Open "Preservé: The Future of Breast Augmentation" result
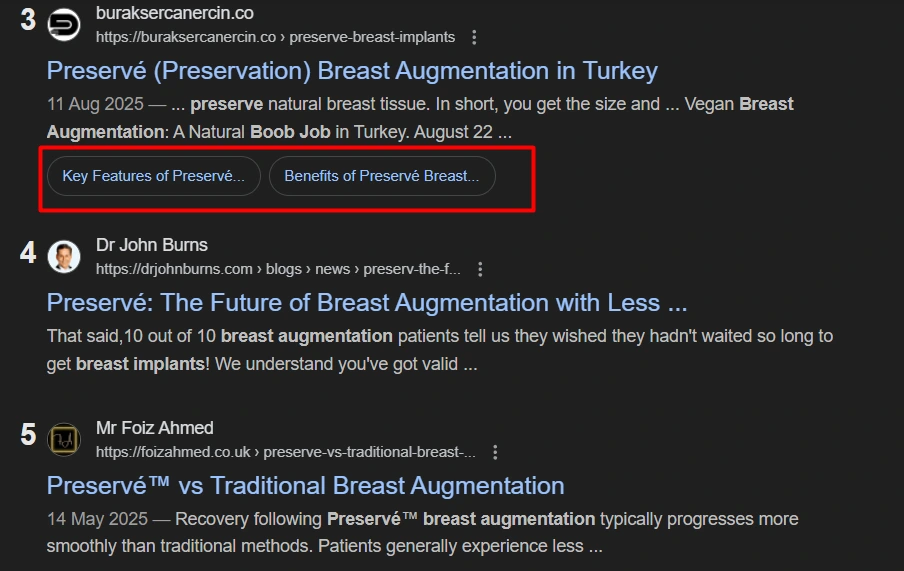 pyautogui.click(x=367, y=303)
